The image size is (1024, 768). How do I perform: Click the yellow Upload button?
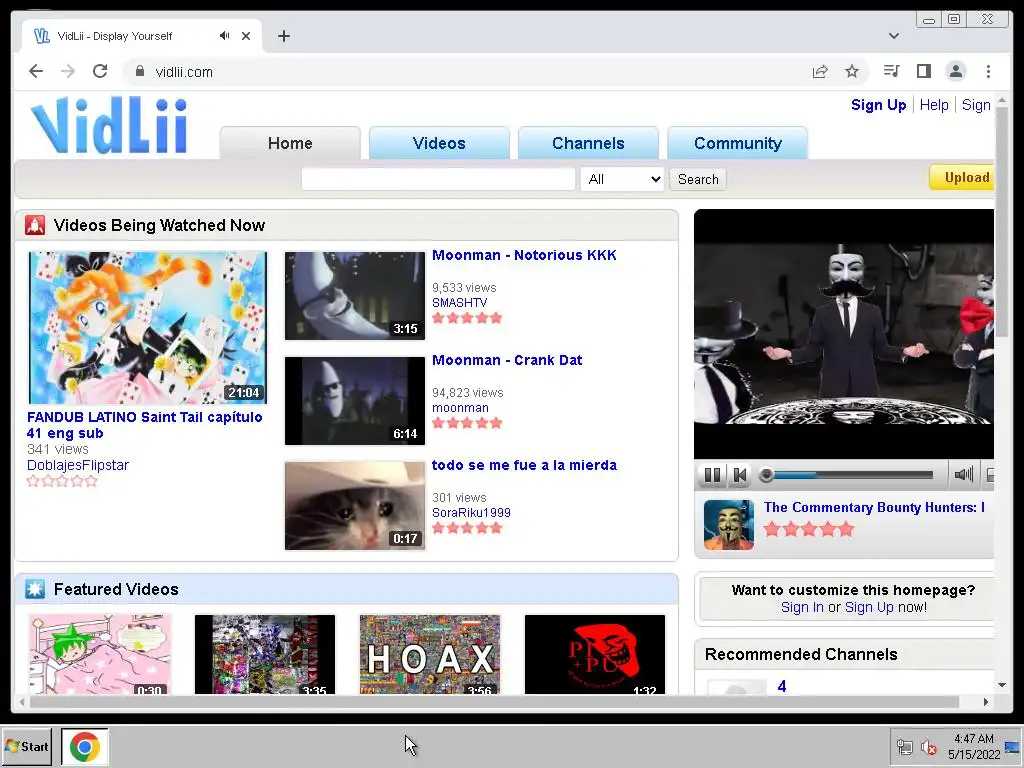(x=962, y=178)
